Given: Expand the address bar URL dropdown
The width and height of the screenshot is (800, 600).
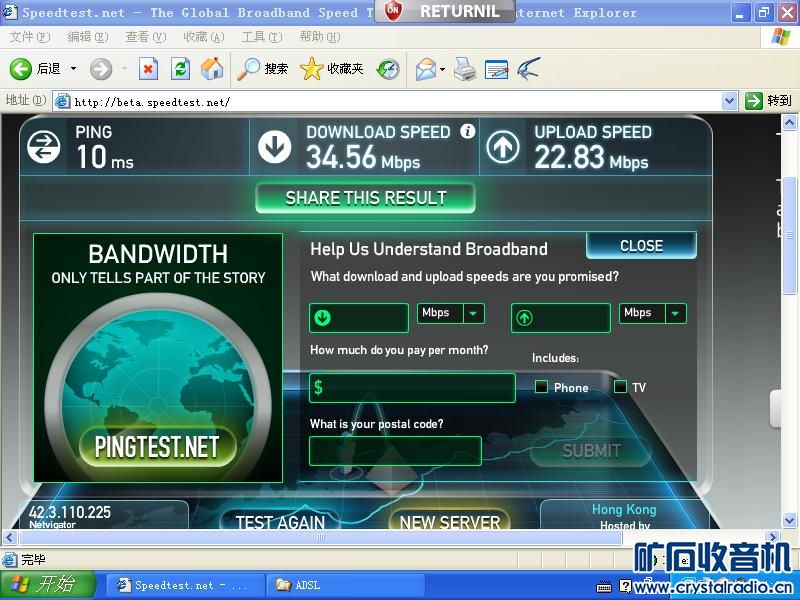Looking at the screenshot, I should pos(730,101).
